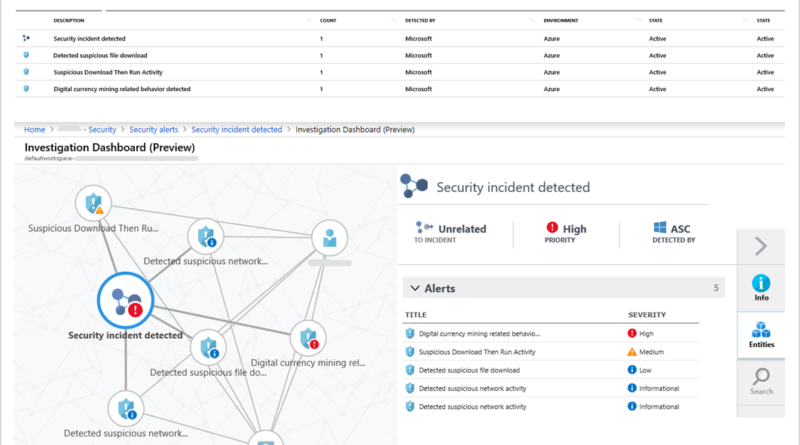800x445 pixels.
Task: Click the COUNT column header
Action: 328,20
